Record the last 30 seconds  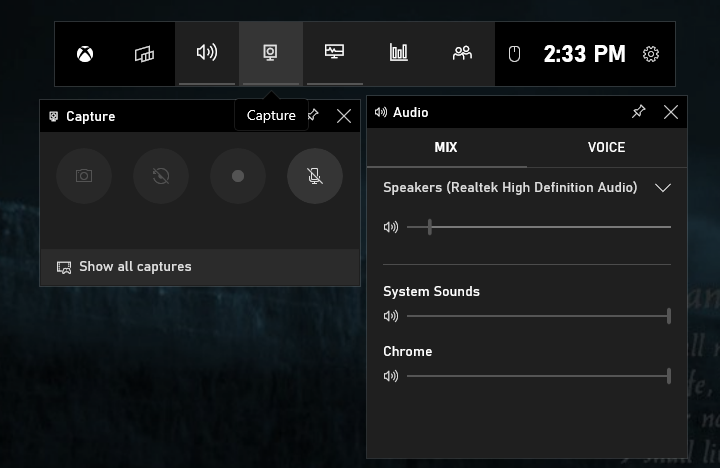pos(161,176)
